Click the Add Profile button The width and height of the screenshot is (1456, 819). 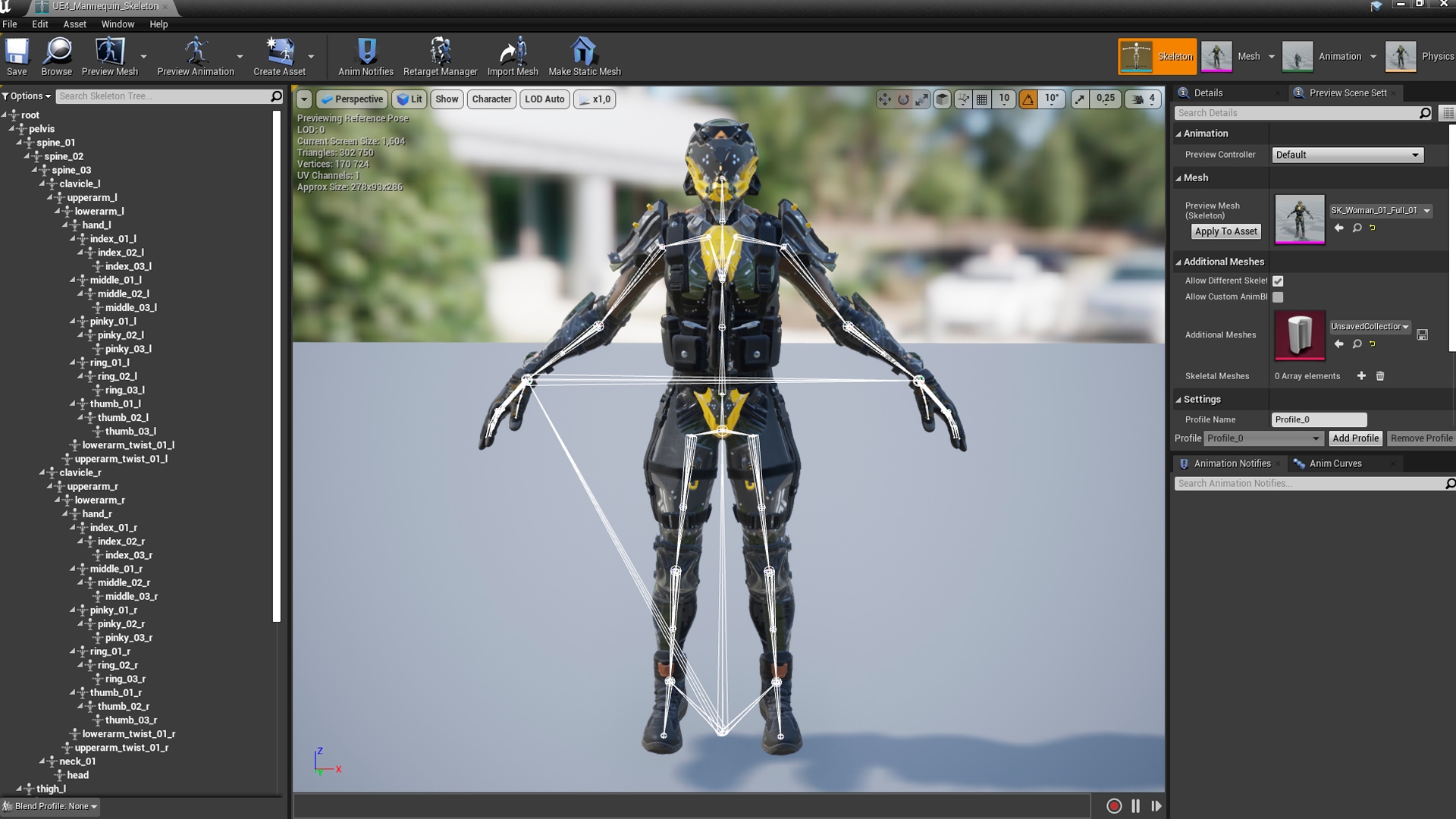(1355, 438)
